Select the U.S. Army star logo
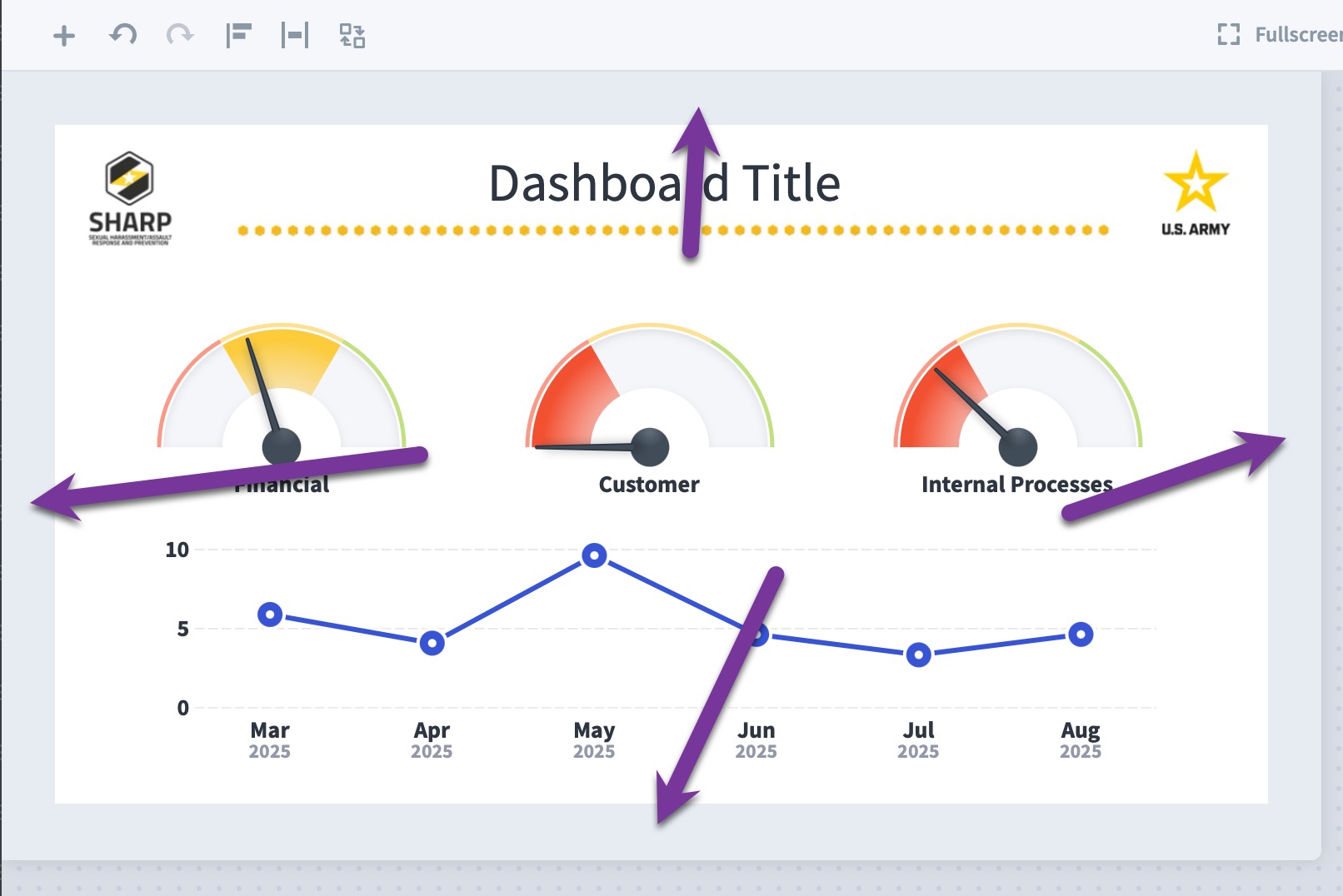Image resolution: width=1343 pixels, height=896 pixels. pos(1196,194)
